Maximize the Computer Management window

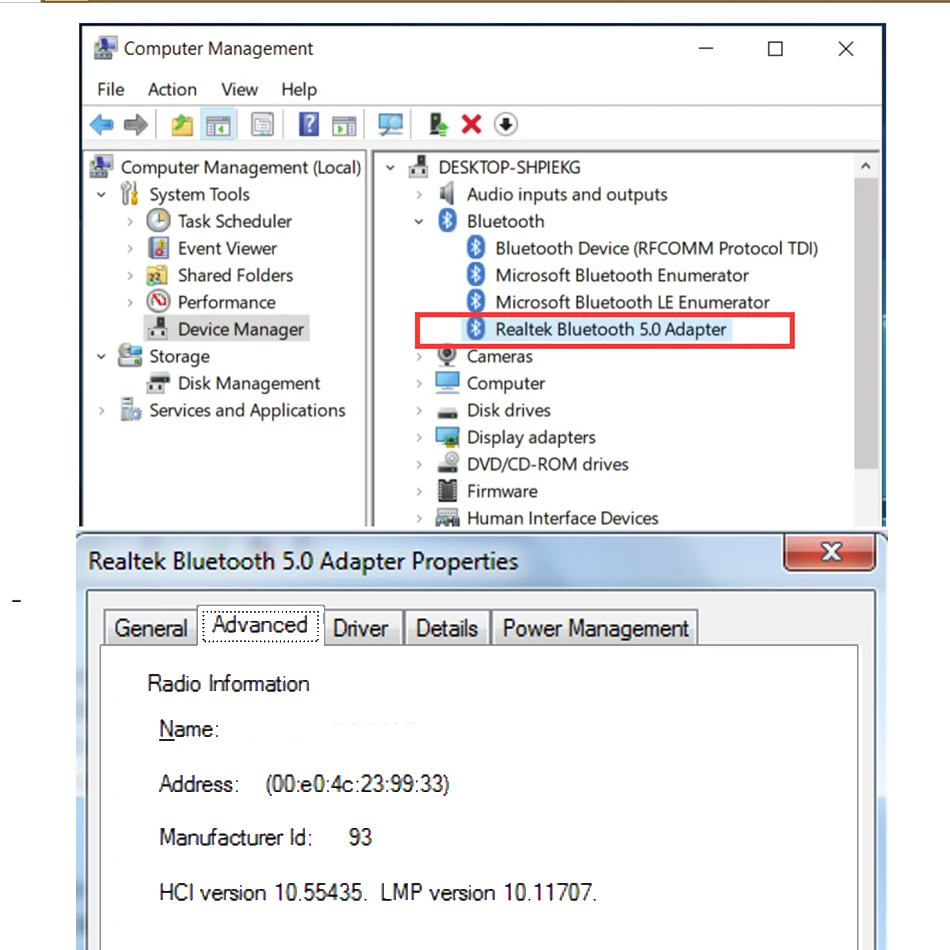(x=775, y=48)
